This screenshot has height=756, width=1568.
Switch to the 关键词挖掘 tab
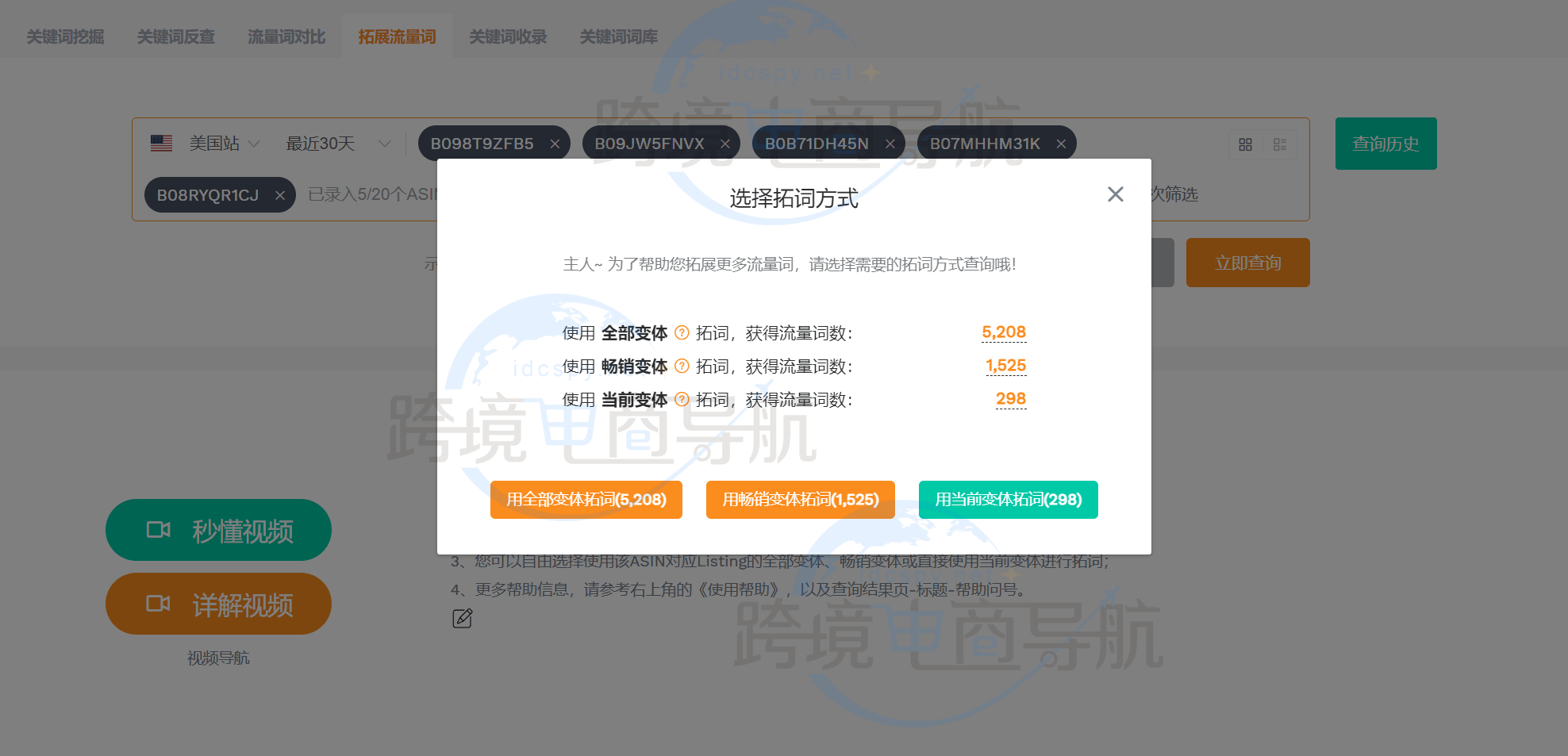click(x=65, y=36)
